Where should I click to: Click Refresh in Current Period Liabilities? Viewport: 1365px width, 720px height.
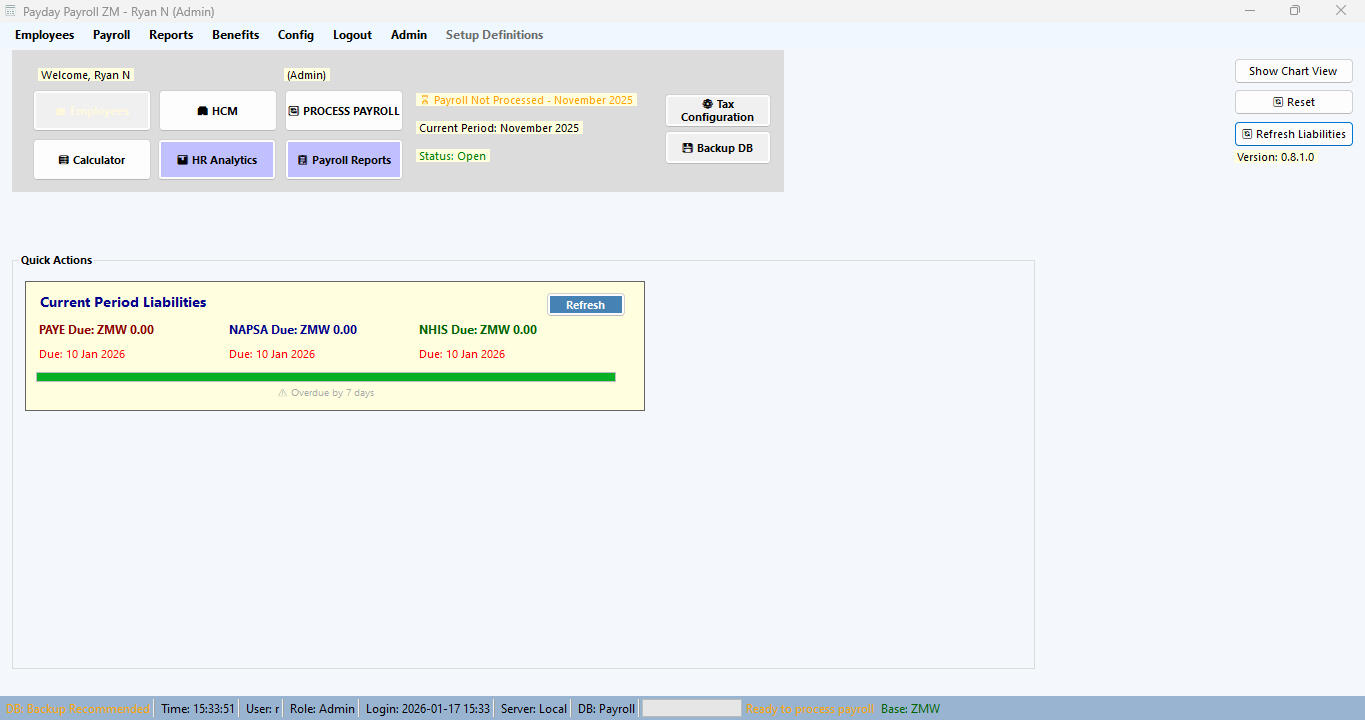585,305
